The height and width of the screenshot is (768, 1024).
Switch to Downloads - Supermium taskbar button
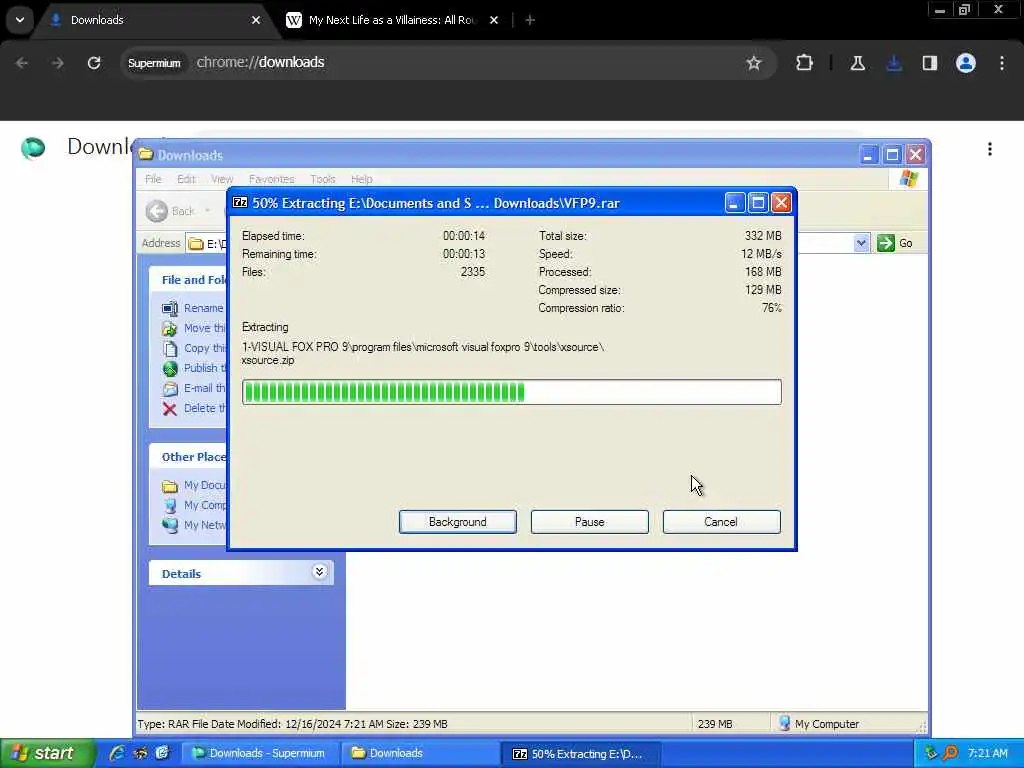point(260,753)
